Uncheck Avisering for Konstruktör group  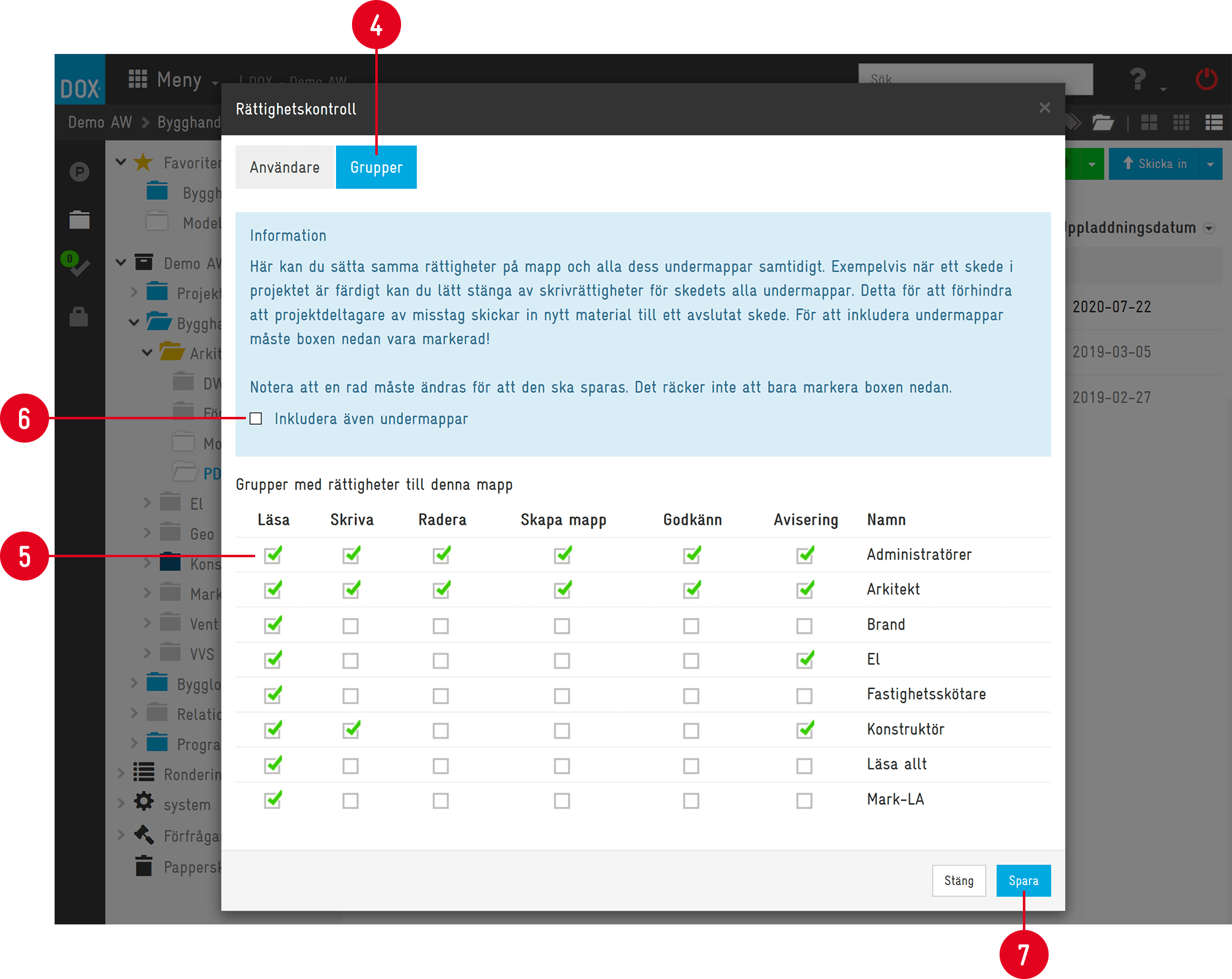point(805,730)
